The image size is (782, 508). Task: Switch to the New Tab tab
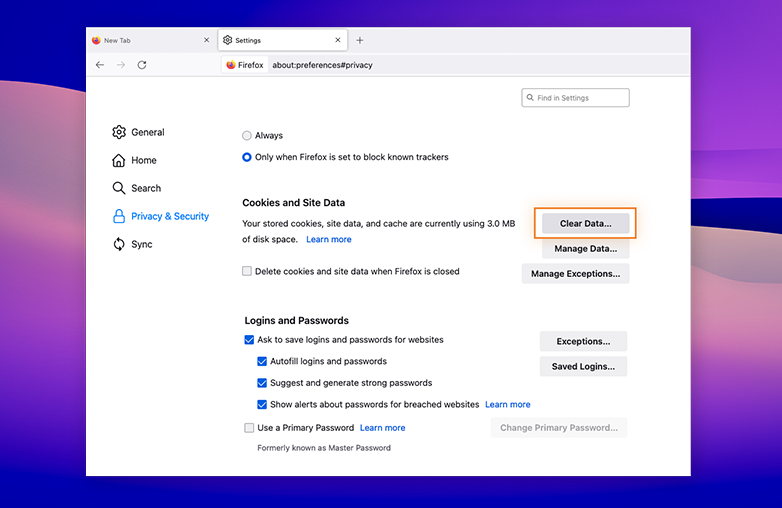pyautogui.click(x=151, y=40)
